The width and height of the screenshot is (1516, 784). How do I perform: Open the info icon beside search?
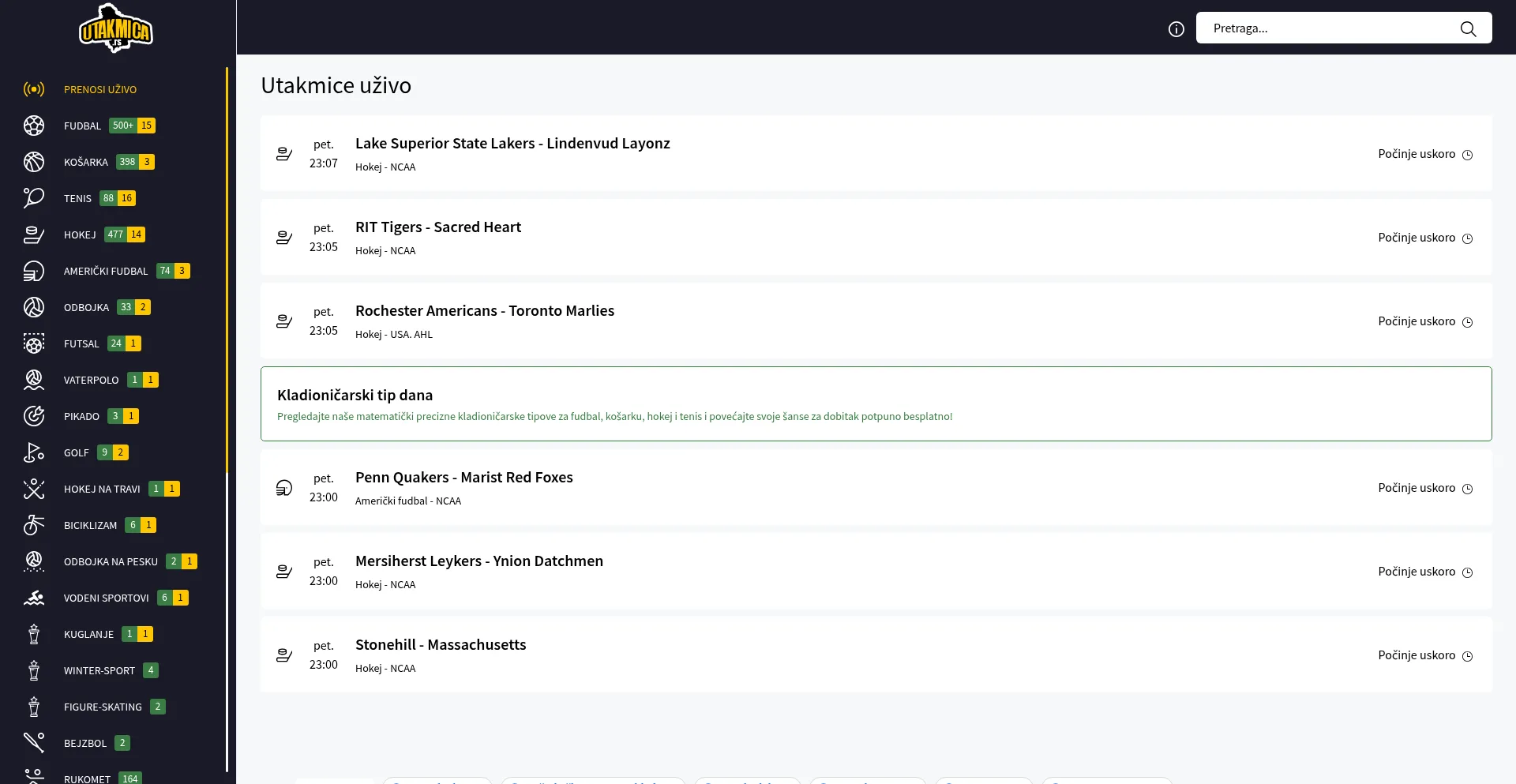[1176, 29]
